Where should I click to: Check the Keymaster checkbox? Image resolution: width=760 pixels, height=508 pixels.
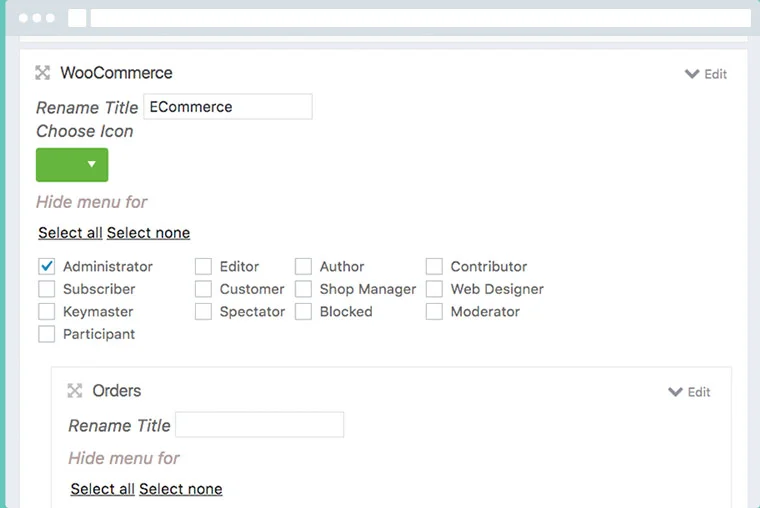coord(47,312)
